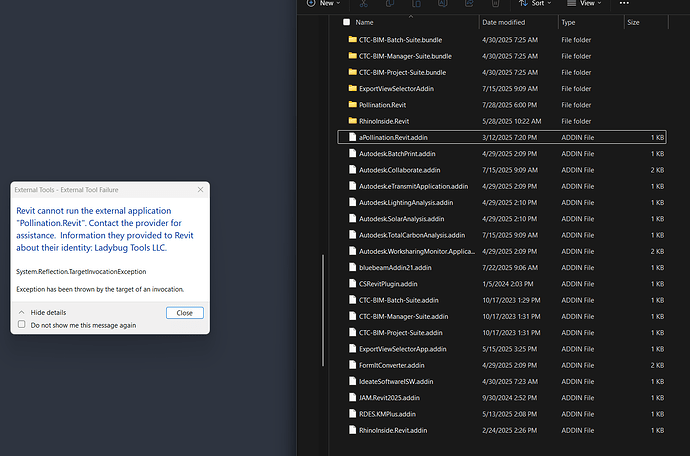Screen dimensions: 690x456
Task: Click the file icon of Autodesk.LightingAnalysis.addin
Action: click(x=352, y=202)
